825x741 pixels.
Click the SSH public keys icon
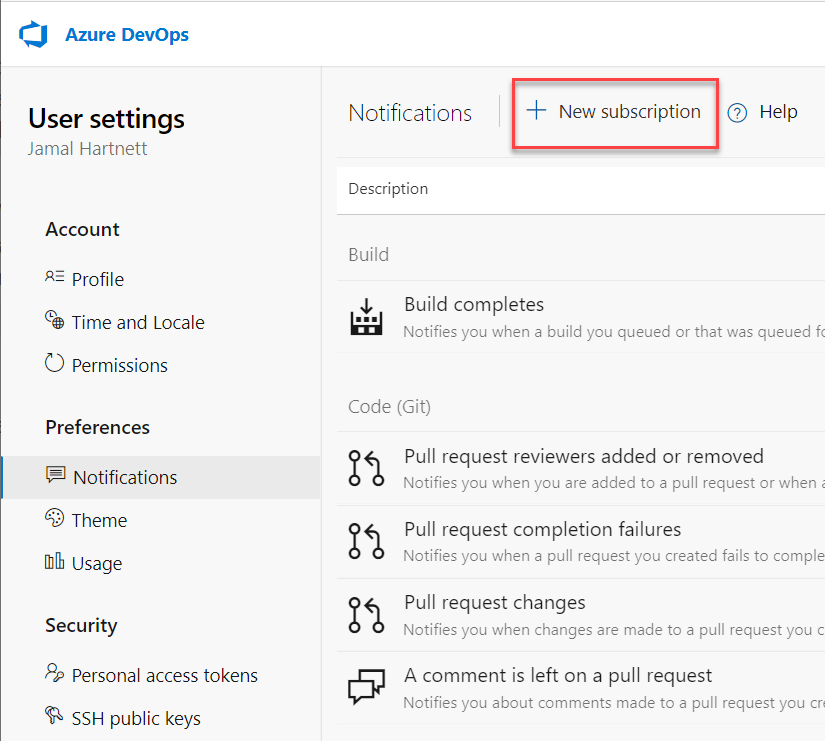click(54, 715)
